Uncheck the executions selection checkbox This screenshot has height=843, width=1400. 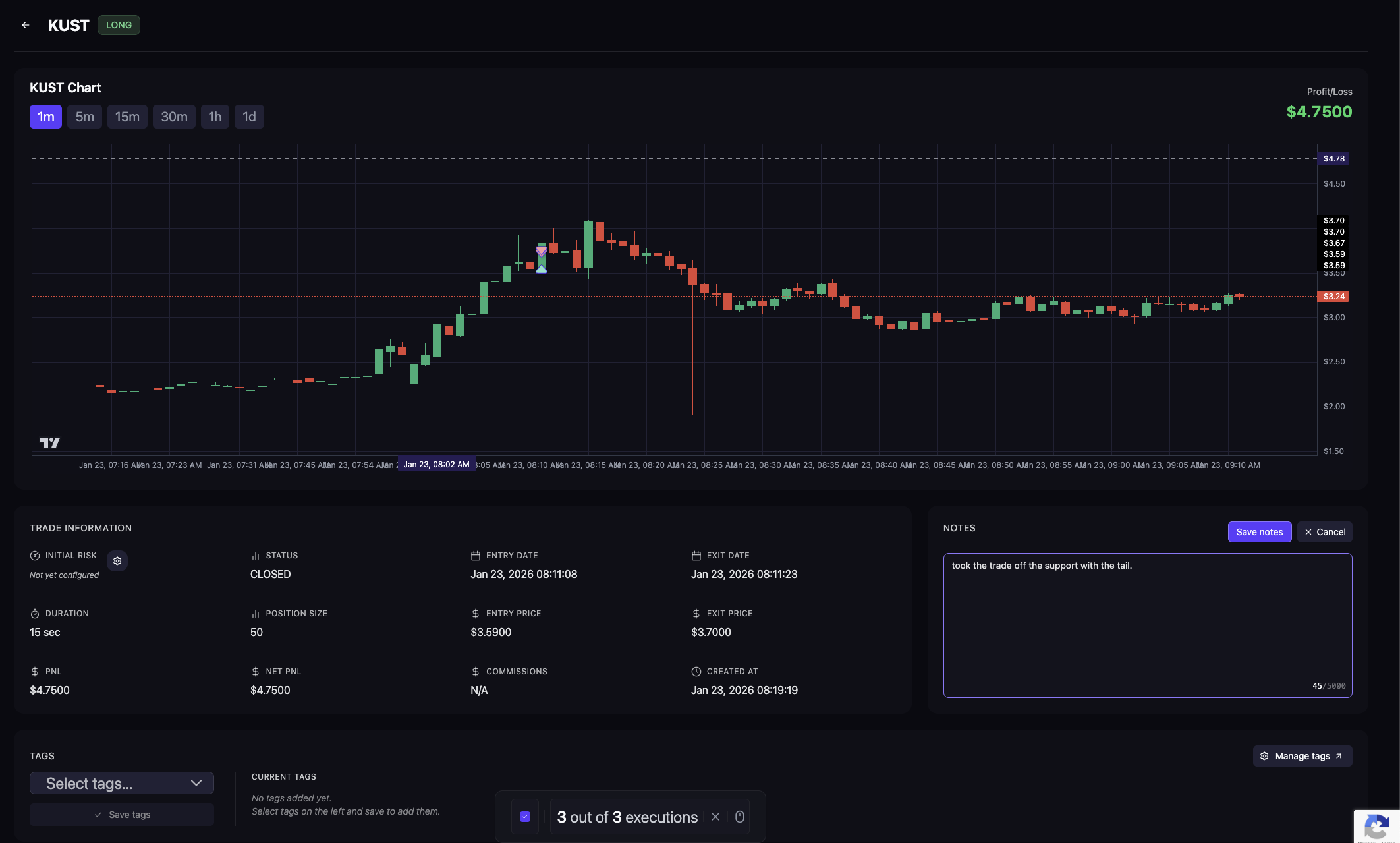tap(525, 817)
